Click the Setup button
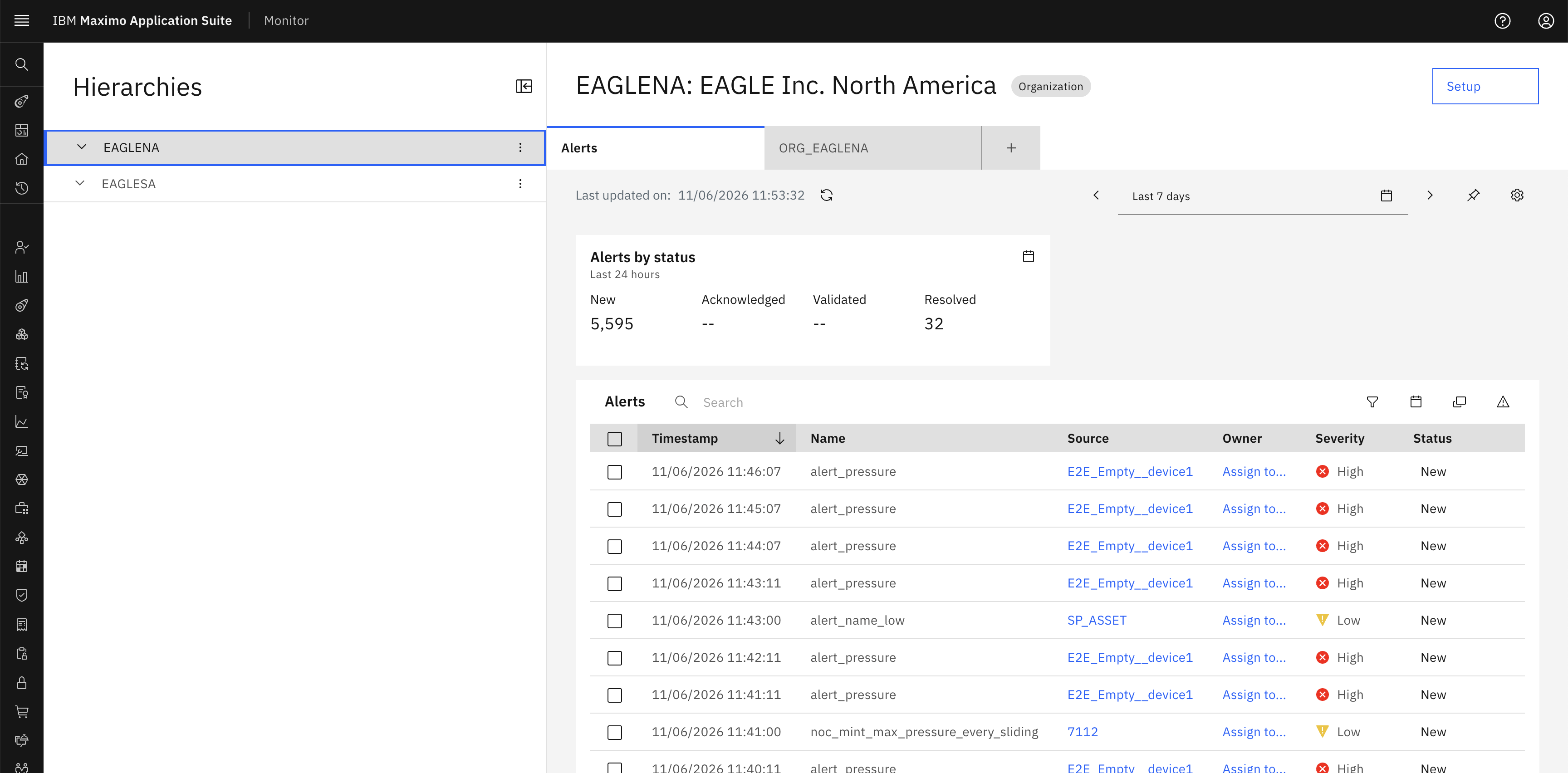The image size is (1568, 773). click(1485, 87)
